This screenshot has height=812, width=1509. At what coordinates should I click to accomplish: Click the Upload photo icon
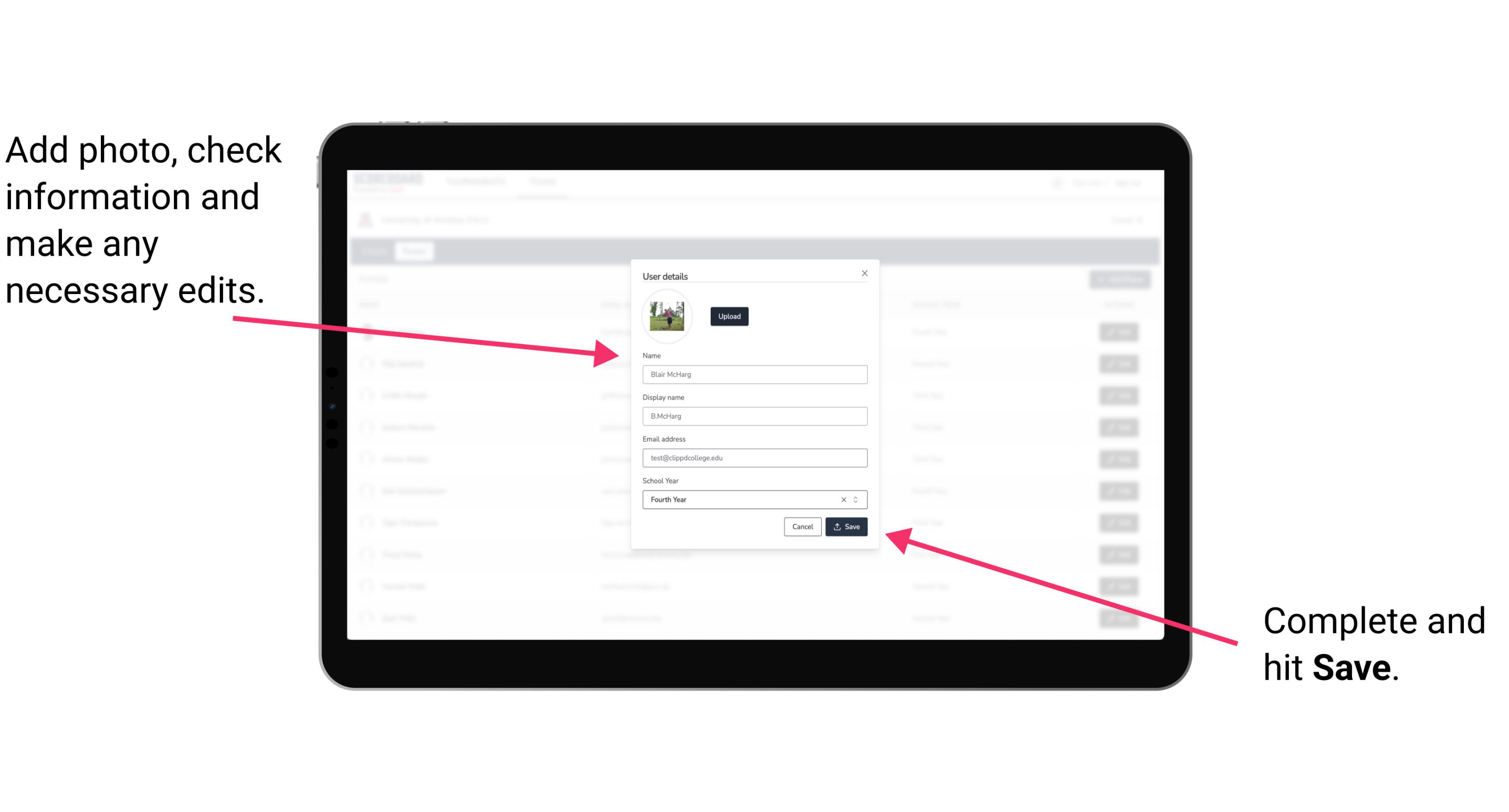pos(728,316)
